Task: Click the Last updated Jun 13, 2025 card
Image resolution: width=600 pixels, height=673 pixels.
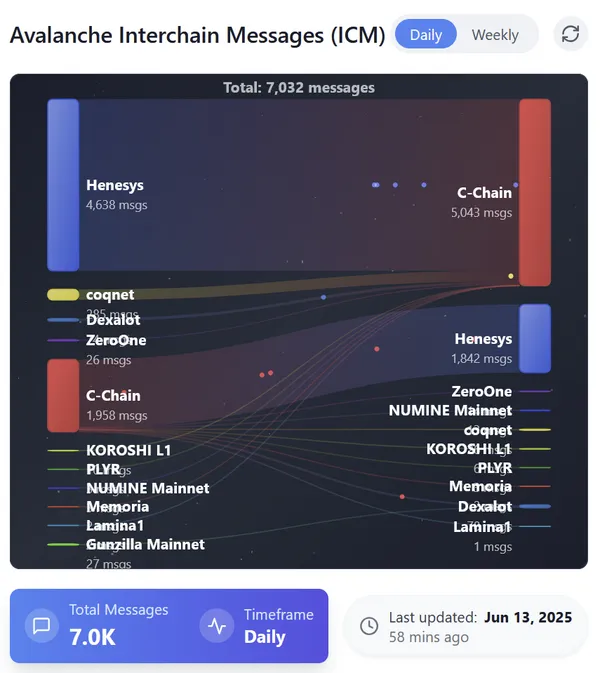Action: (465, 626)
